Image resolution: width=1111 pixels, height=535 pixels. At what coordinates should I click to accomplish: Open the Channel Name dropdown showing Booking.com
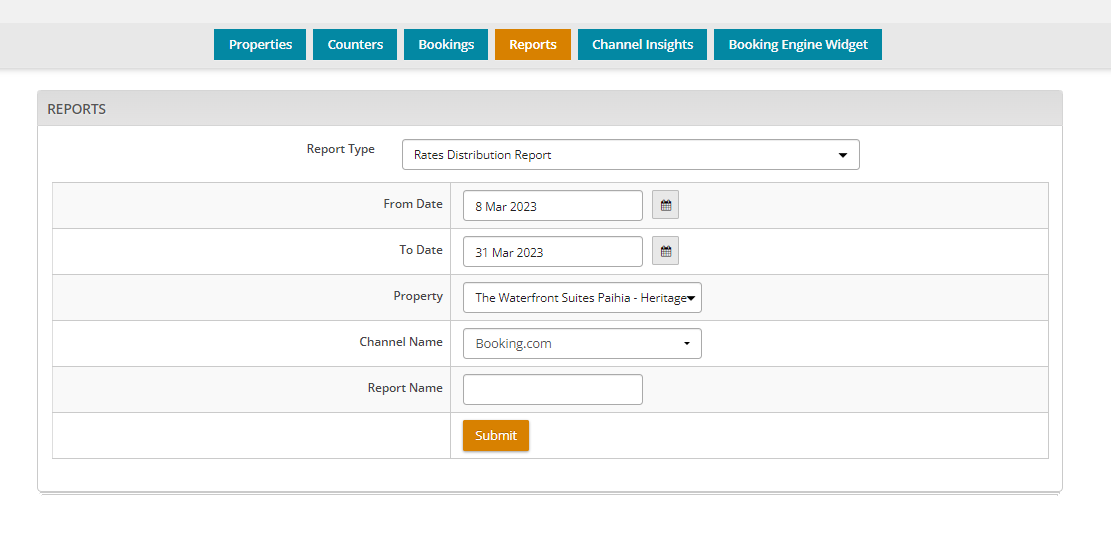(x=582, y=344)
